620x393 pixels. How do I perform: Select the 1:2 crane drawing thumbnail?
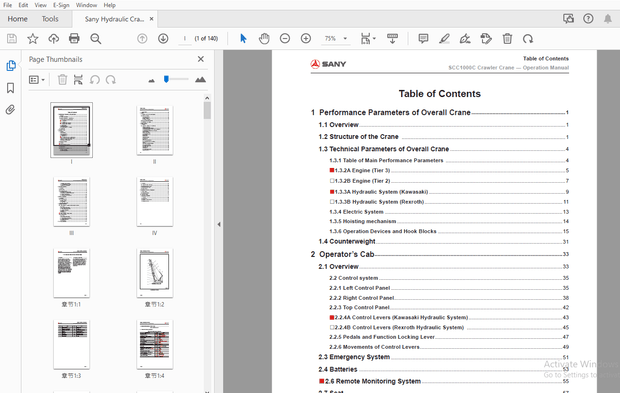(155, 273)
